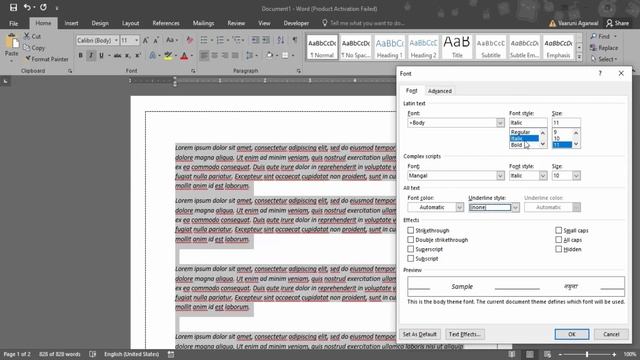The width and height of the screenshot is (640, 360).
Task: Switch to the Advanced tab in Font dialog
Action: 440,91
